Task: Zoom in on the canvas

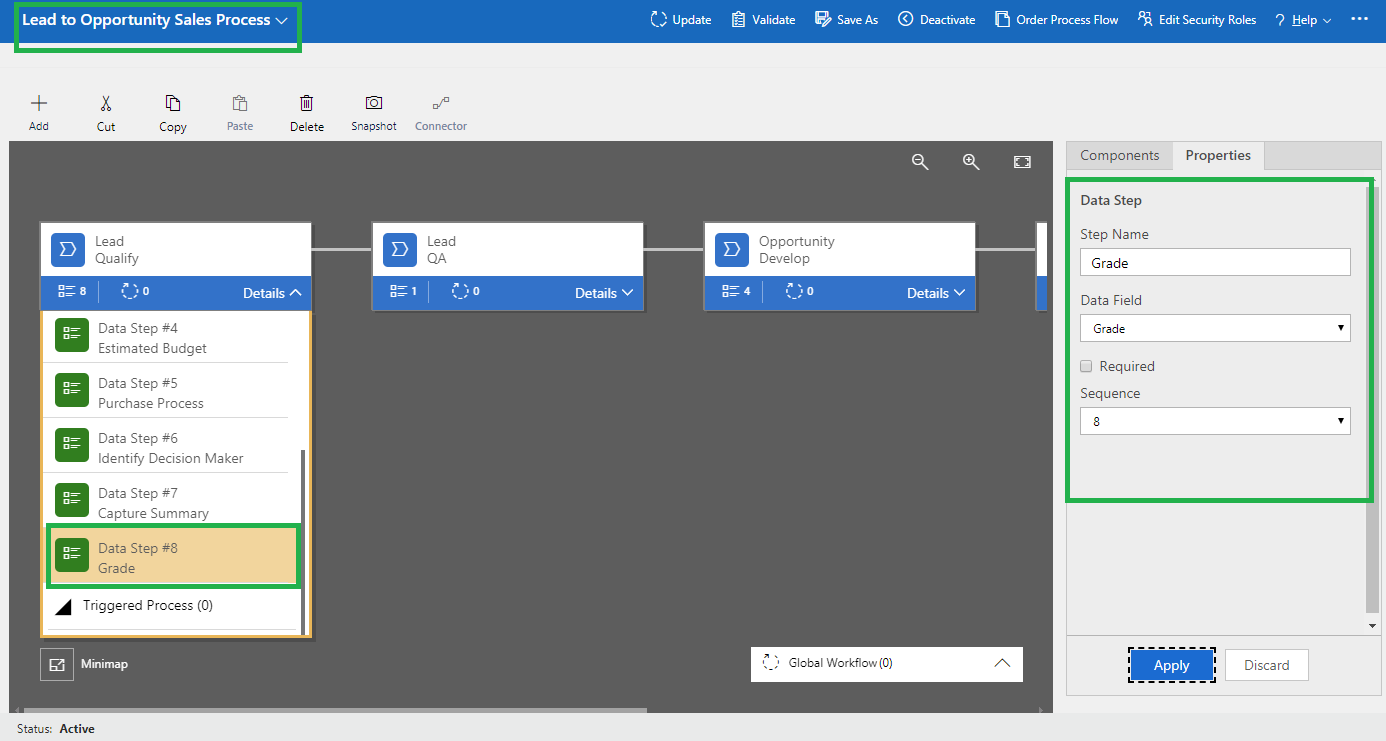Action: click(x=971, y=162)
